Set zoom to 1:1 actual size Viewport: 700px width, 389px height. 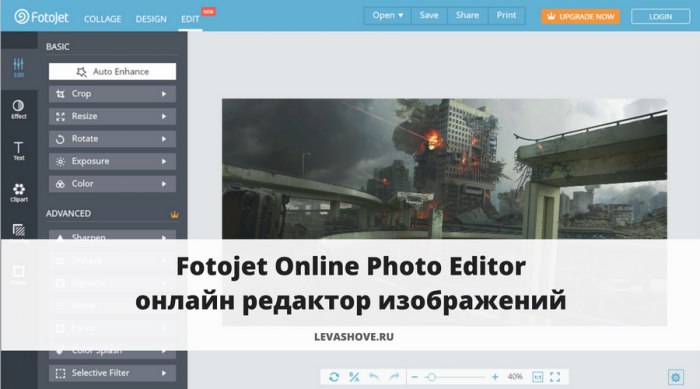[538, 377]
